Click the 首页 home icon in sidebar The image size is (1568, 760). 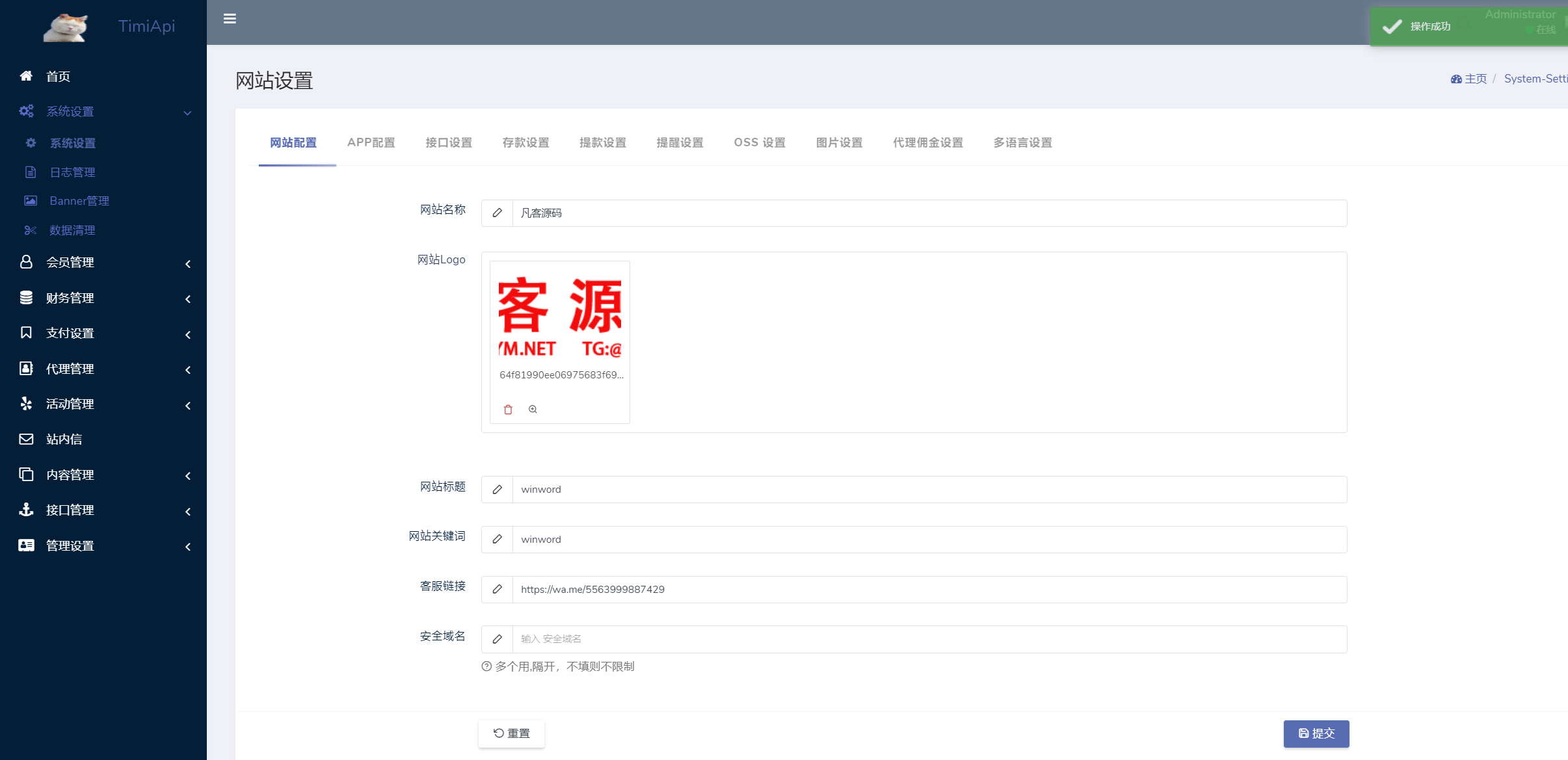26,75
